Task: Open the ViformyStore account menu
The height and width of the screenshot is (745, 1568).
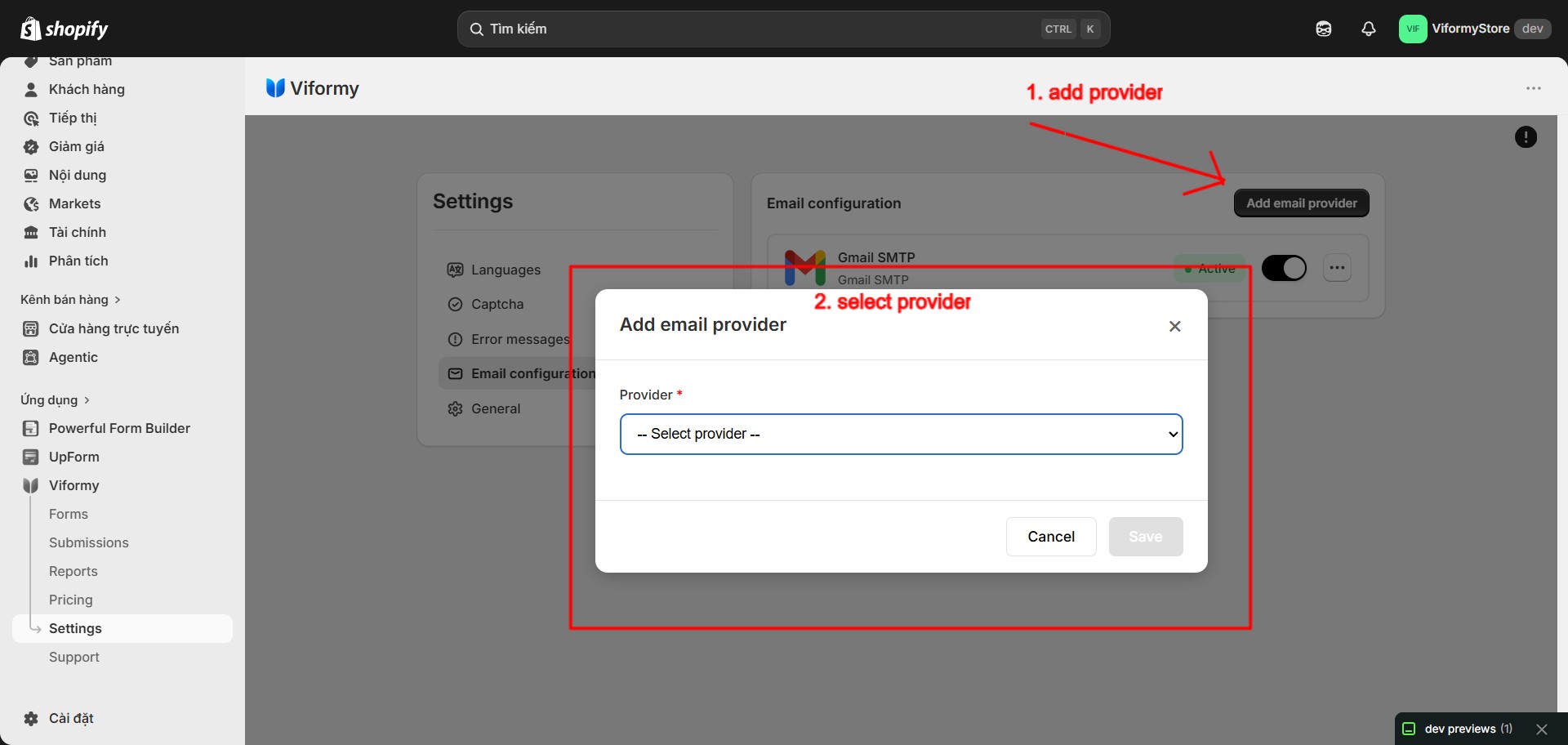Action: click(x=1475, y=29)
